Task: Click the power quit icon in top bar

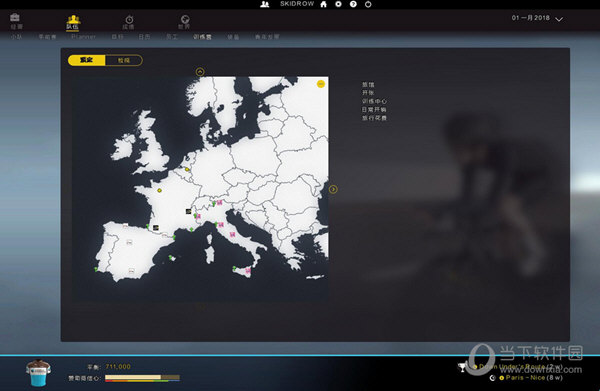Action: click(x=368, y=4)
